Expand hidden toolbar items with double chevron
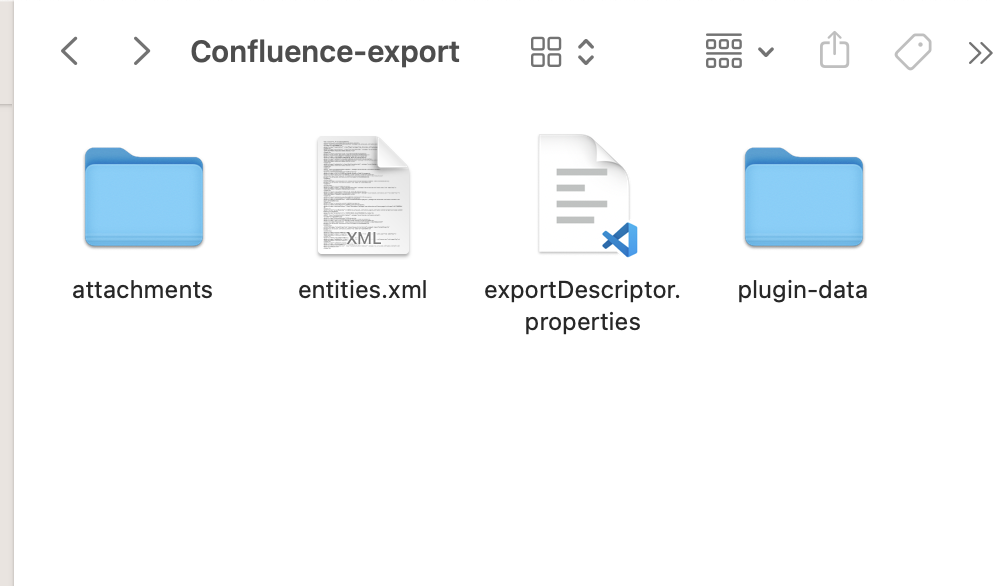 (979, 51)
